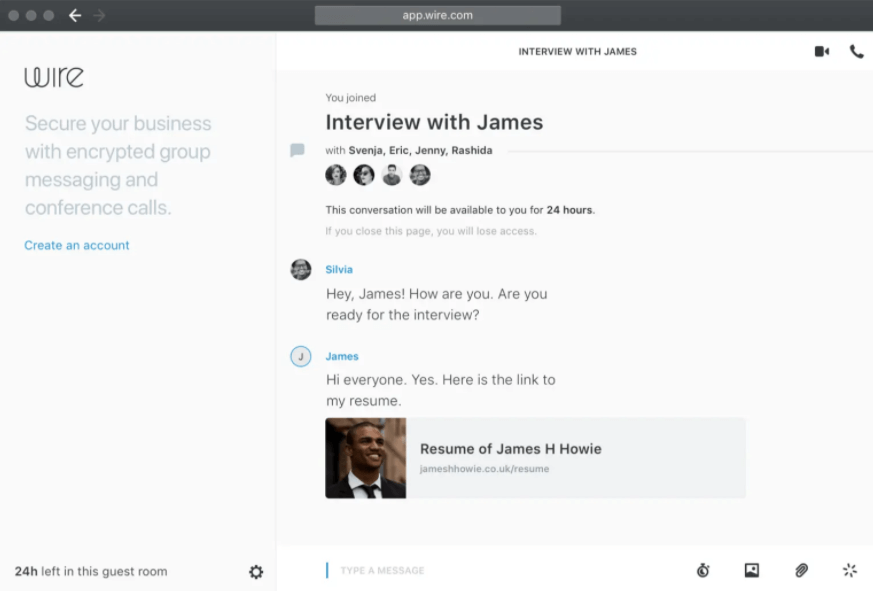Viewport: 873px width, 591px height.
Task: Open the Resume of James H Howie link
Action: tap(510, 449)
